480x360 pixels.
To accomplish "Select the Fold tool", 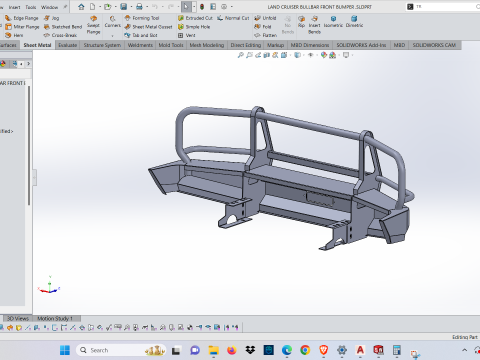I will point(263,27).
